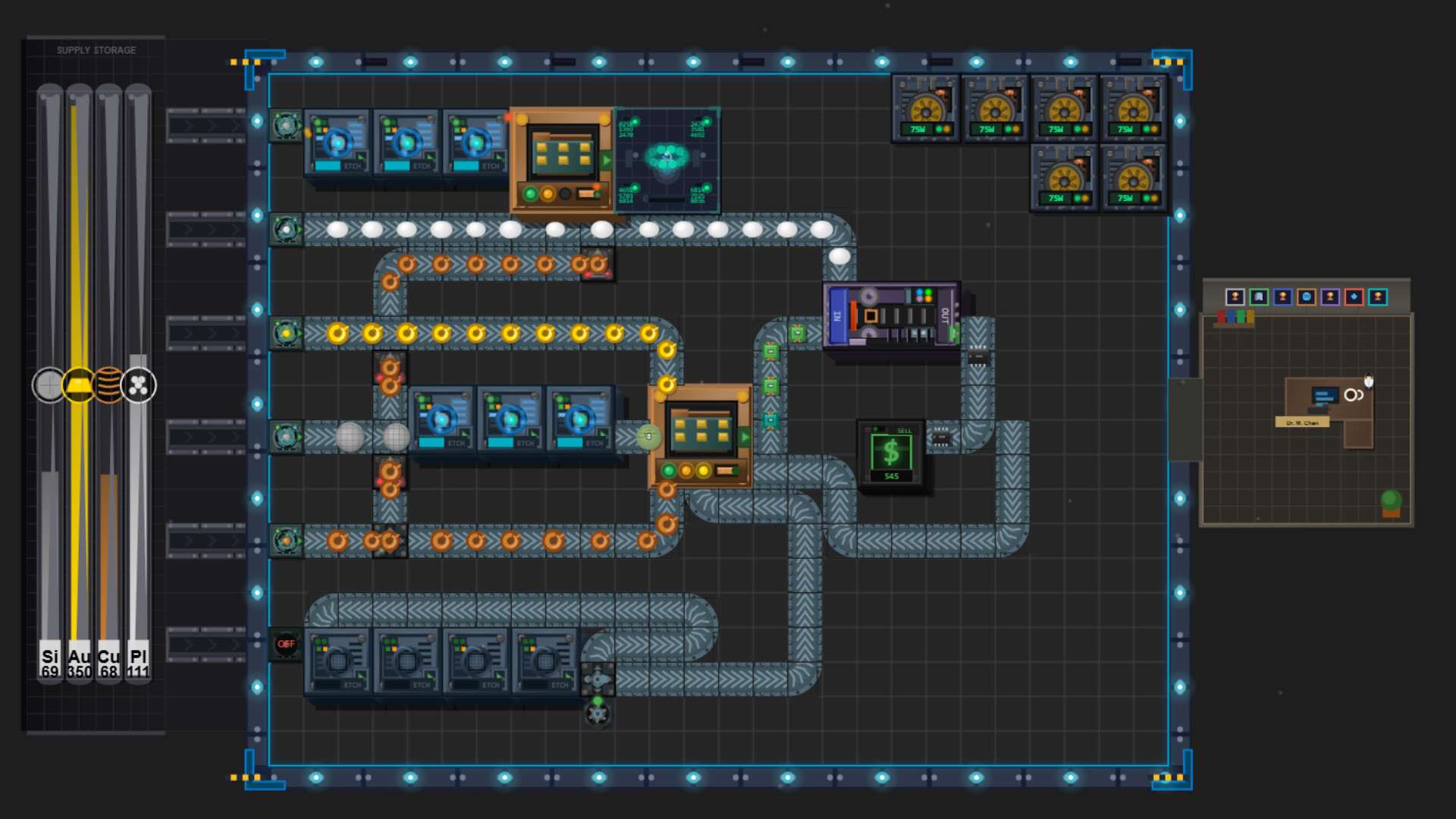1456x819 pixels.
Task: Toggle the OFF switch on the bottom spawner
Action: pyautogui.click(x=286, y=644)
